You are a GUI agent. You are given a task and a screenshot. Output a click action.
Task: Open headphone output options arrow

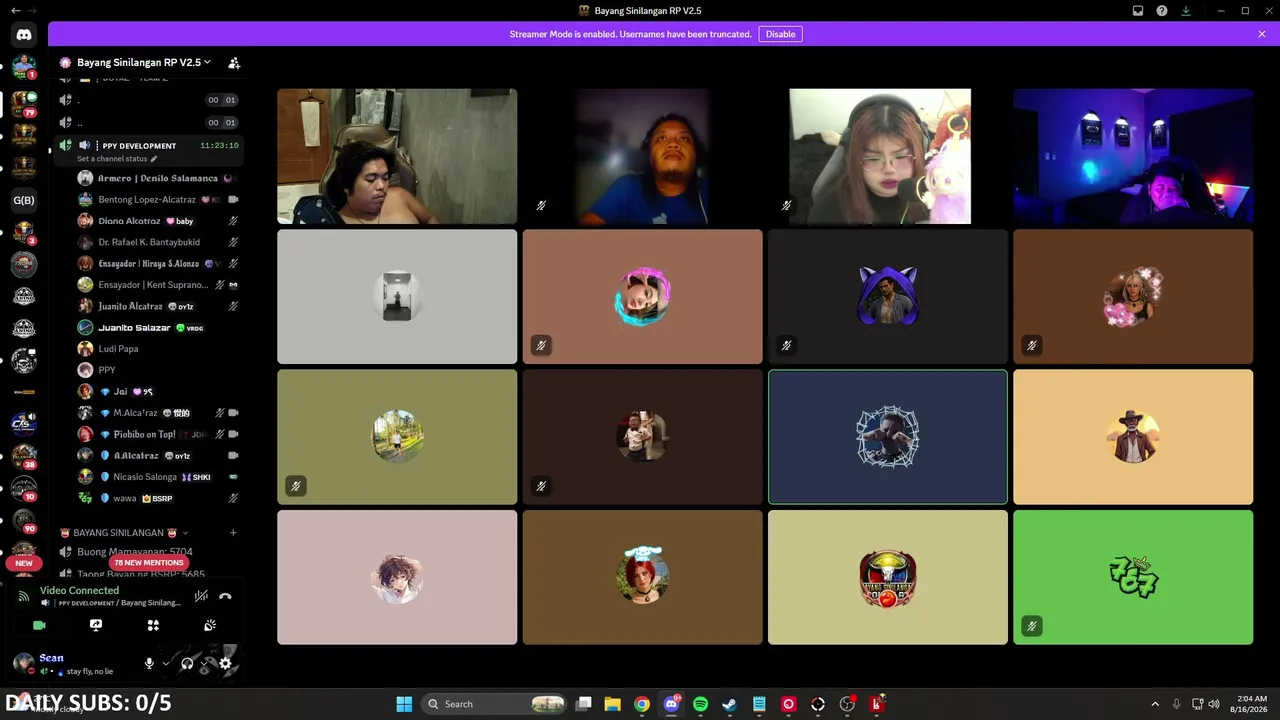click(204, 663)
